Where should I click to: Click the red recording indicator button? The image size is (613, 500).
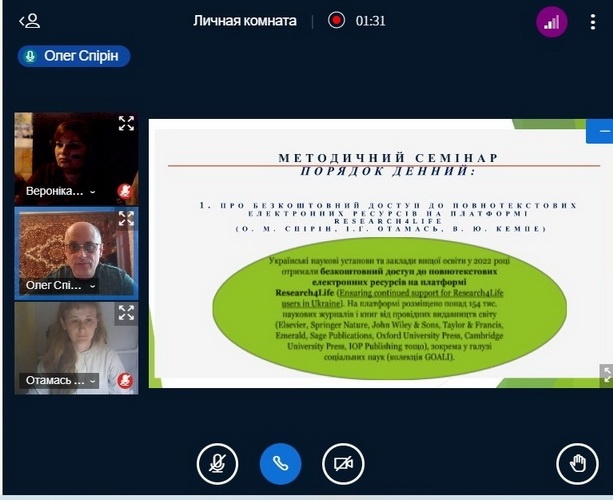(337, 20)
